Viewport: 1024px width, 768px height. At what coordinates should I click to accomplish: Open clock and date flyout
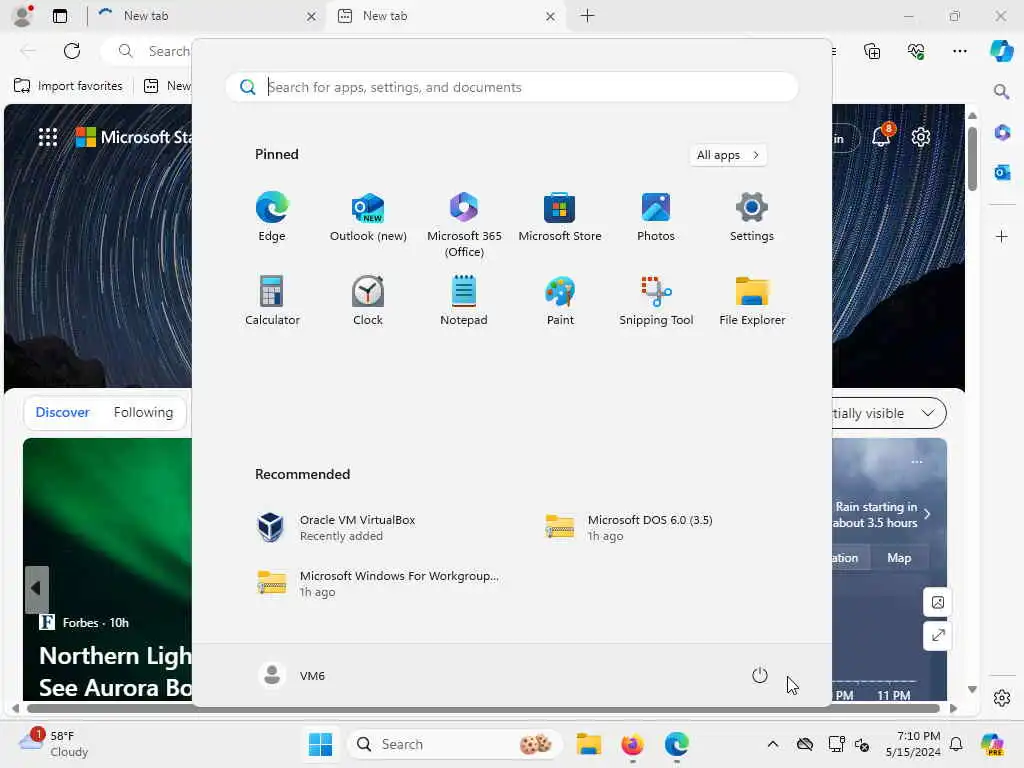click(912, 744)
